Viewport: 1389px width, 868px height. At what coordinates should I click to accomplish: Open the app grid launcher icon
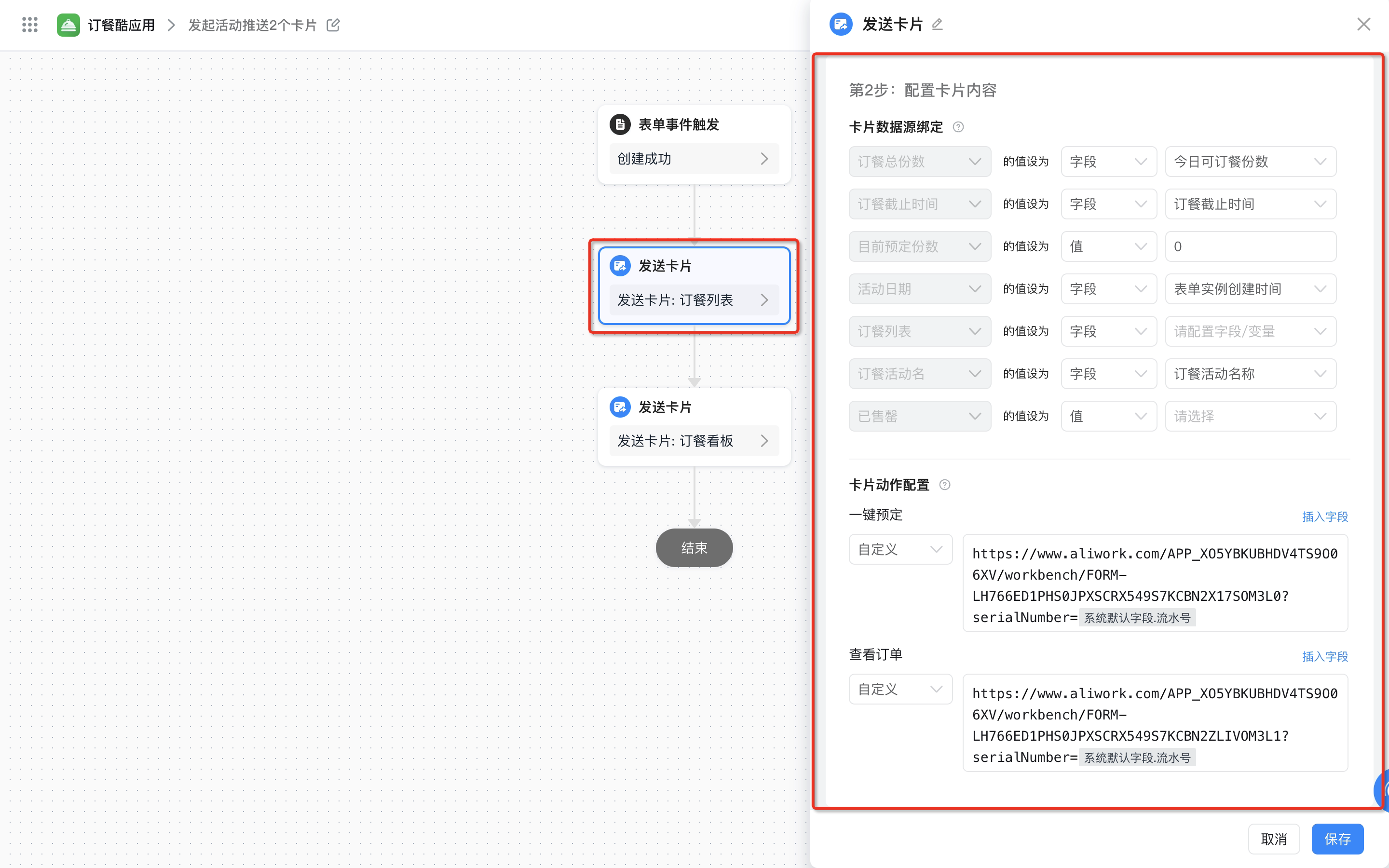coord(30,25)
